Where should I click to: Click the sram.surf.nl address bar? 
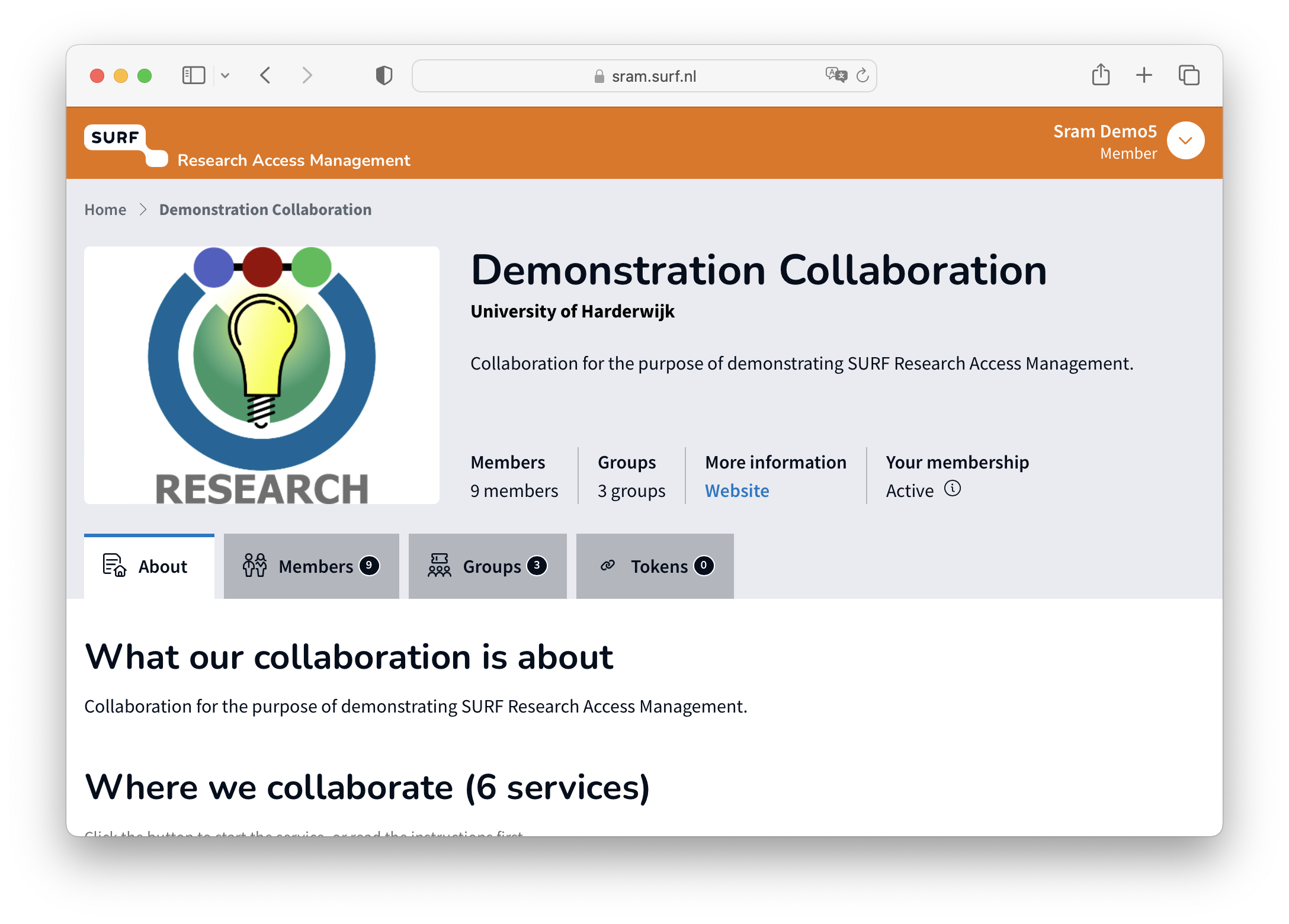click(x=644, y=76)
